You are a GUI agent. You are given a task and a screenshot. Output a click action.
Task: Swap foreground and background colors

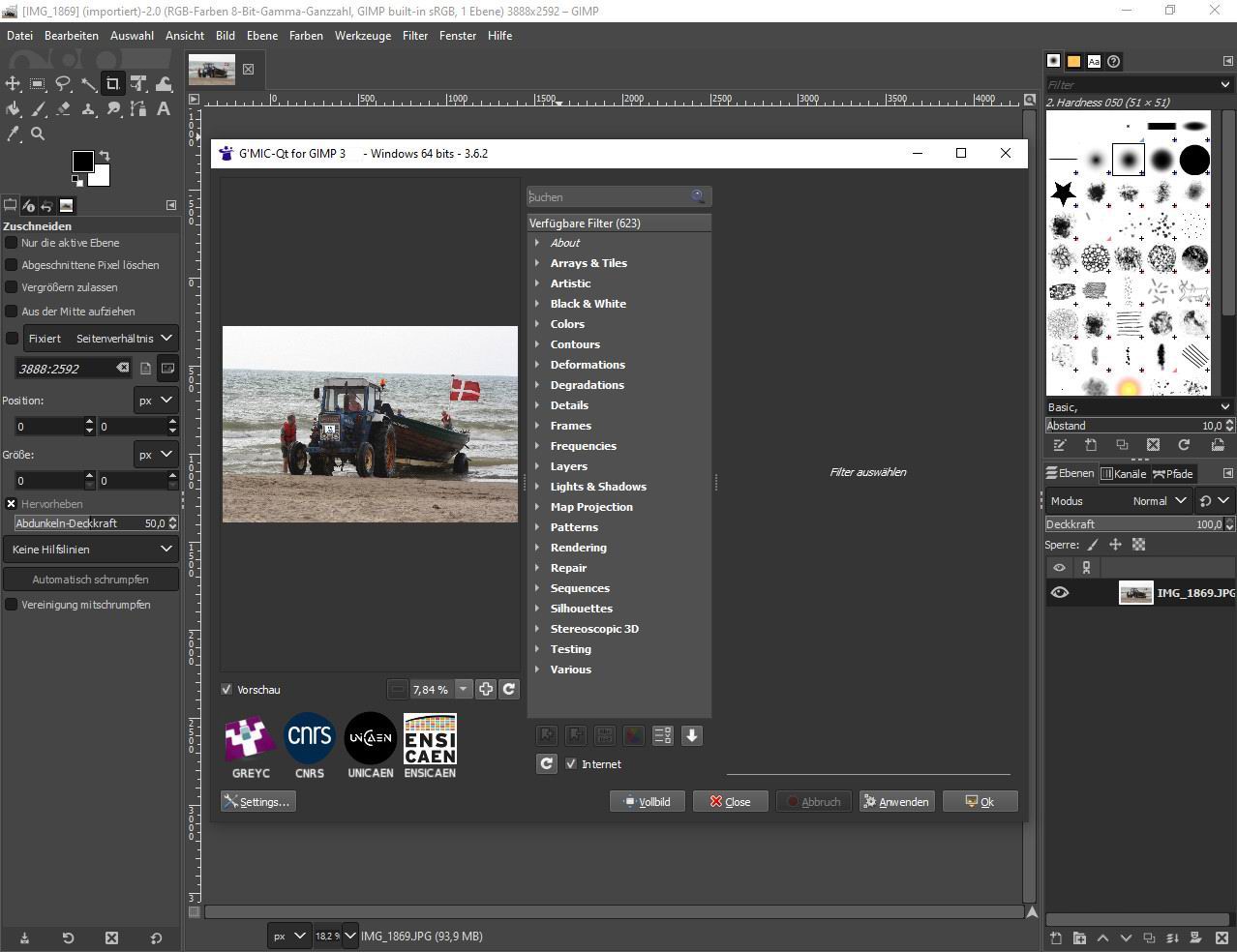click(105, 156)
